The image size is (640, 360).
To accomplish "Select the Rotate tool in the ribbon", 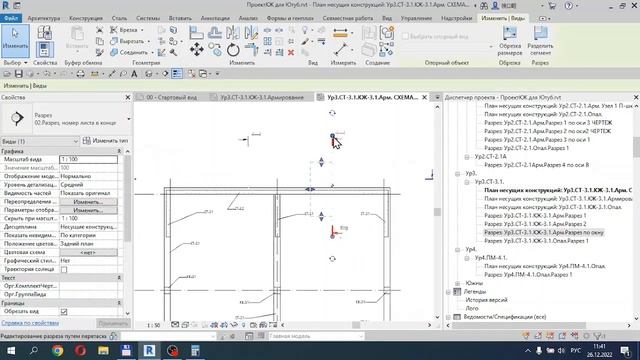I will pos(233,50).
